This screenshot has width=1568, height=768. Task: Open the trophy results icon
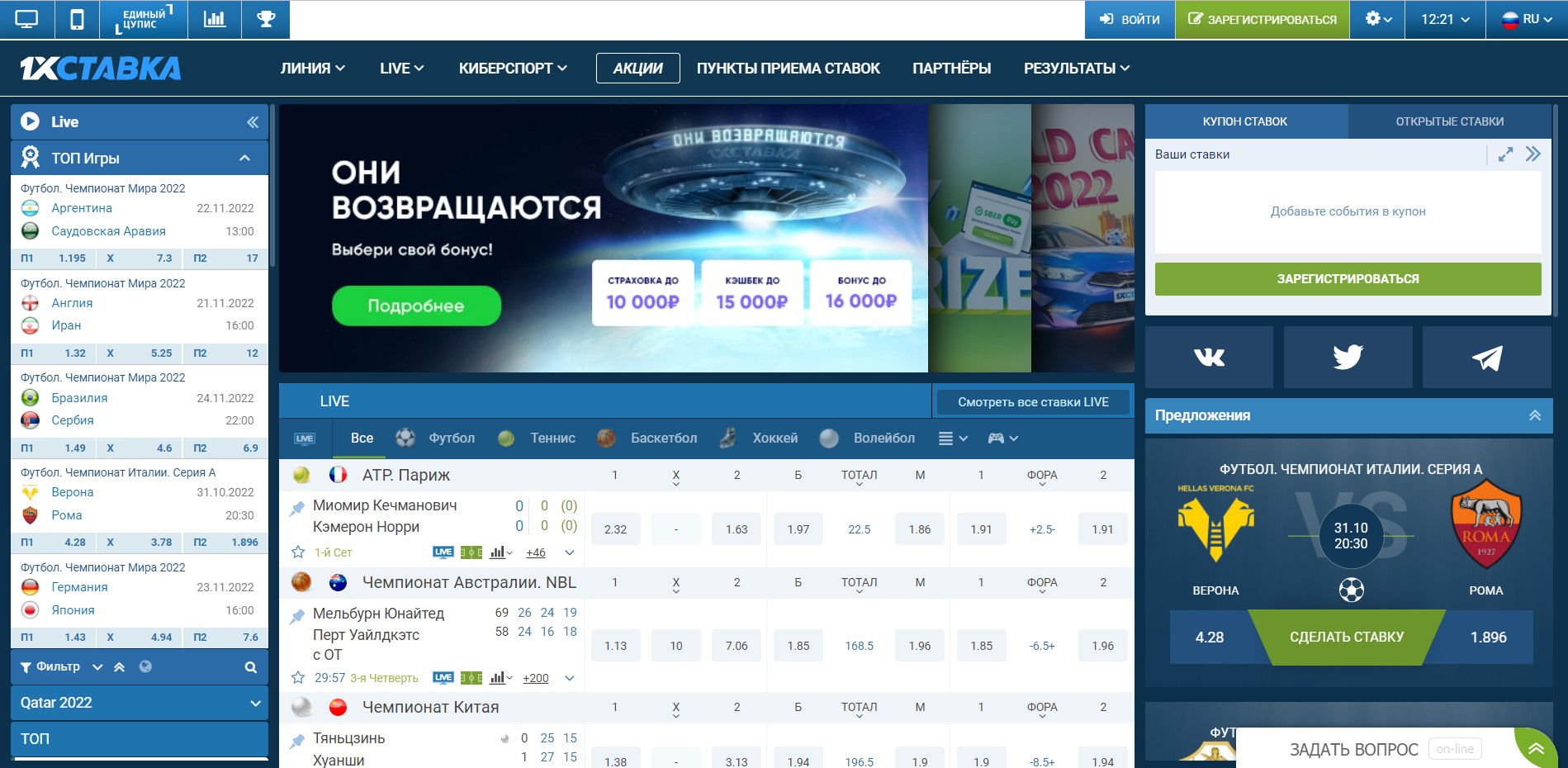click(x=266, y=19)
